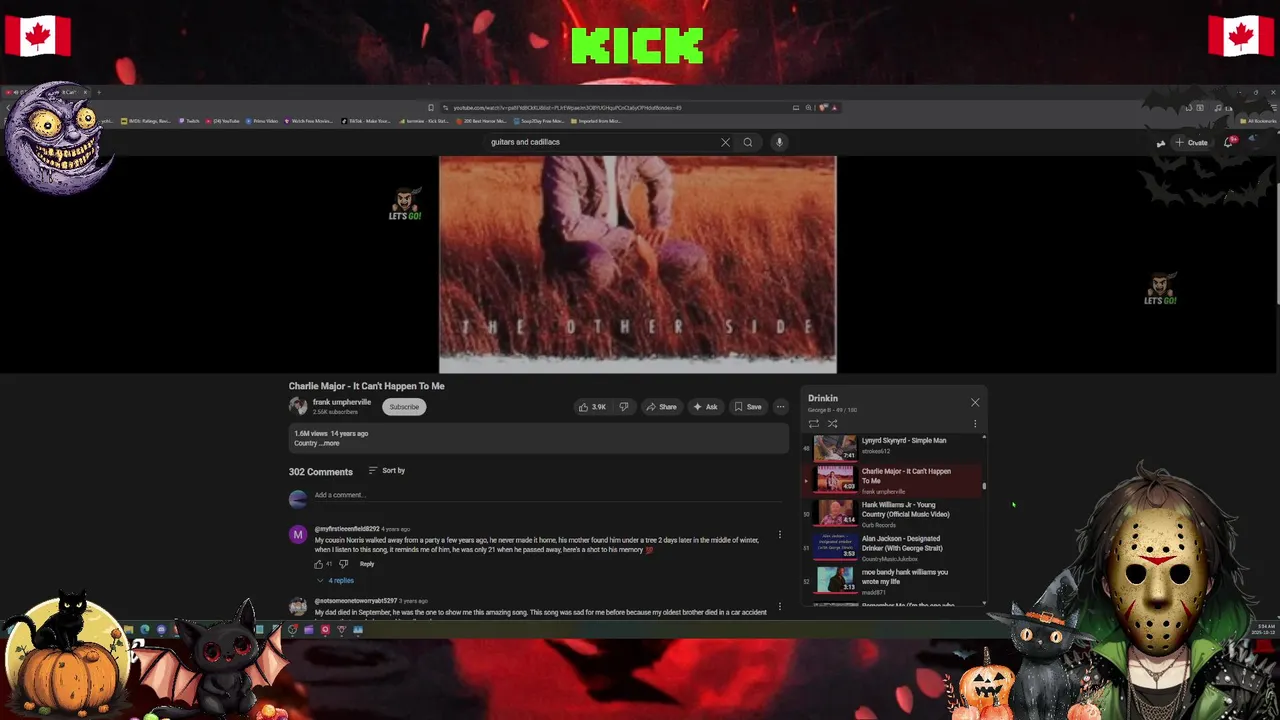Like the Charlie Major video
This screenshot has width=1280, height=720.
[x=592, y=407]
